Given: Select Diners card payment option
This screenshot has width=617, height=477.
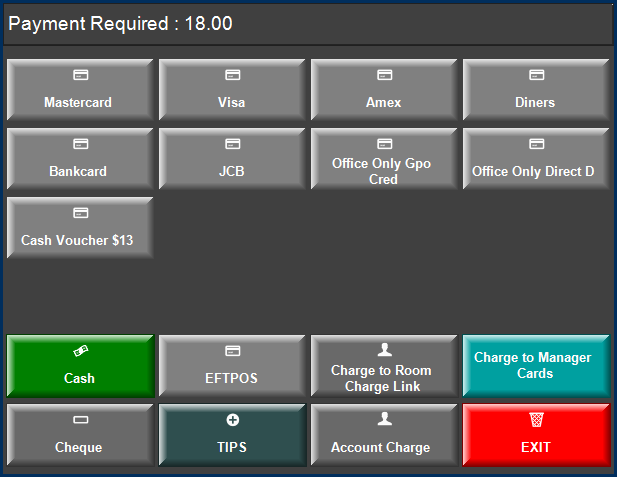Looking at the screenshot, I should tap(536, 91).
